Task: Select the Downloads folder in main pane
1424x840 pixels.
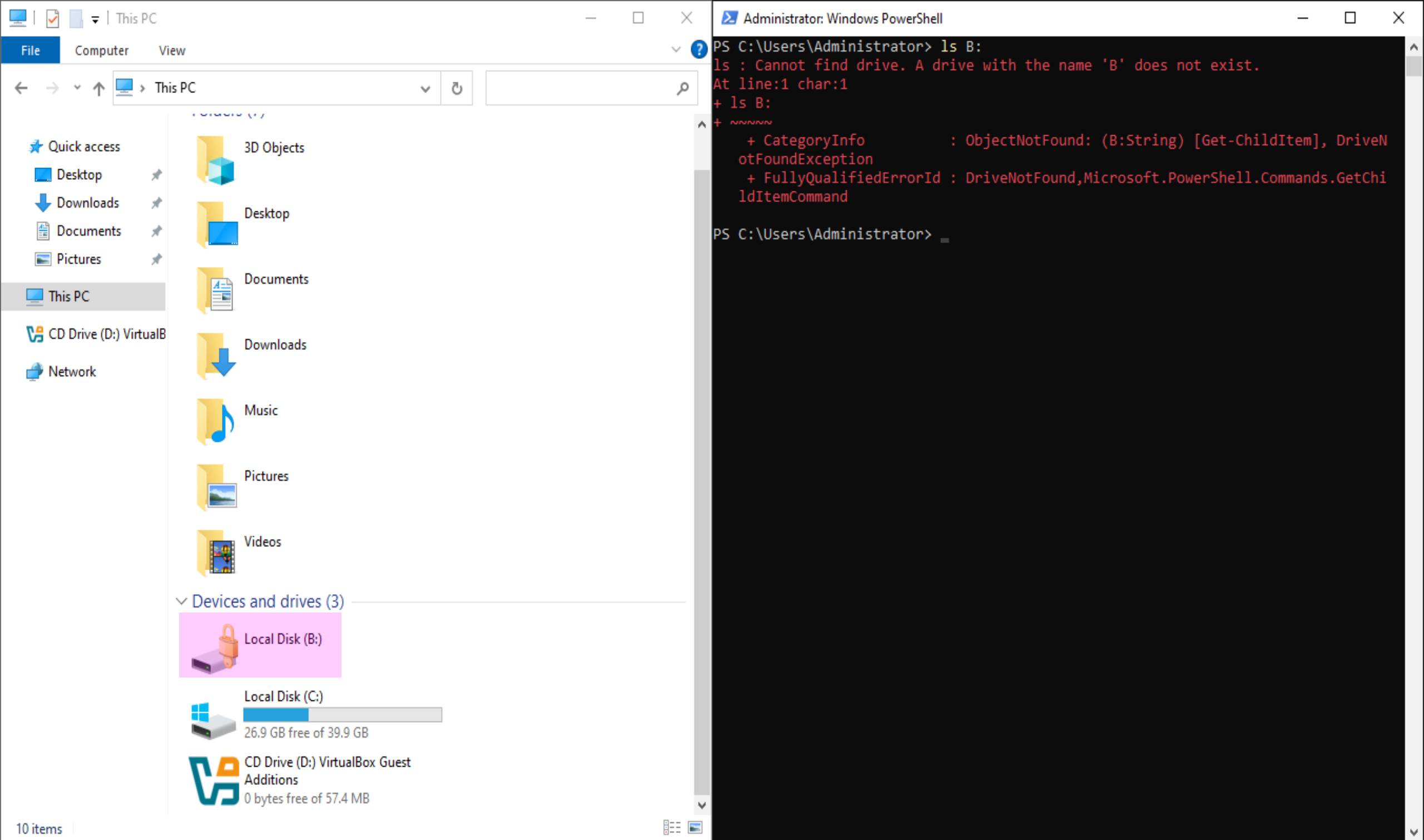Action: coord(253,357)
